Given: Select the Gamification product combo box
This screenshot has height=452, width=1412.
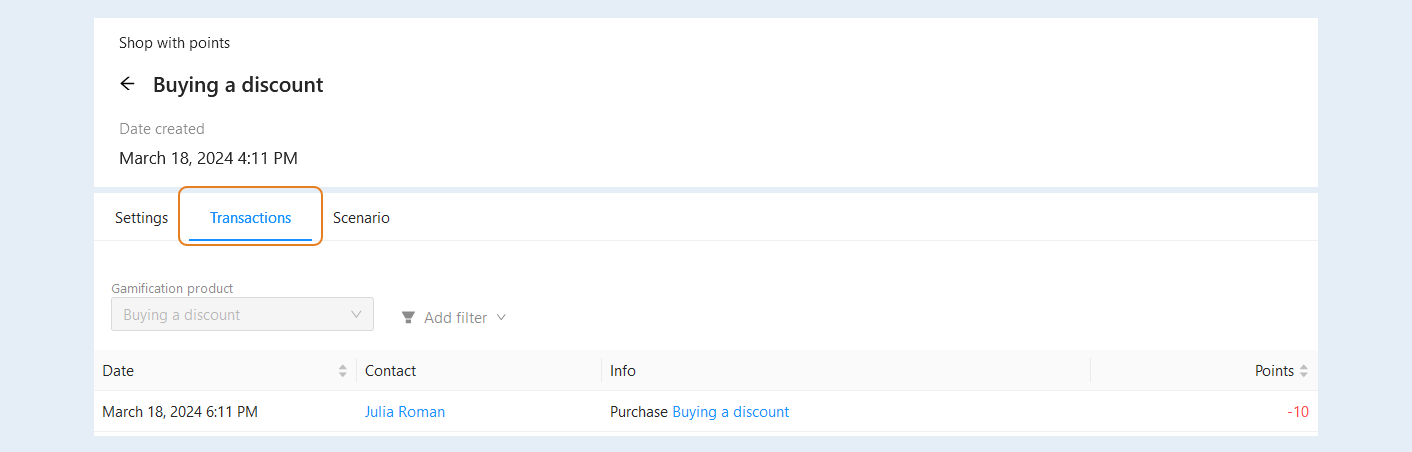Looking at the screenshot, I should [x=242, y=314].
